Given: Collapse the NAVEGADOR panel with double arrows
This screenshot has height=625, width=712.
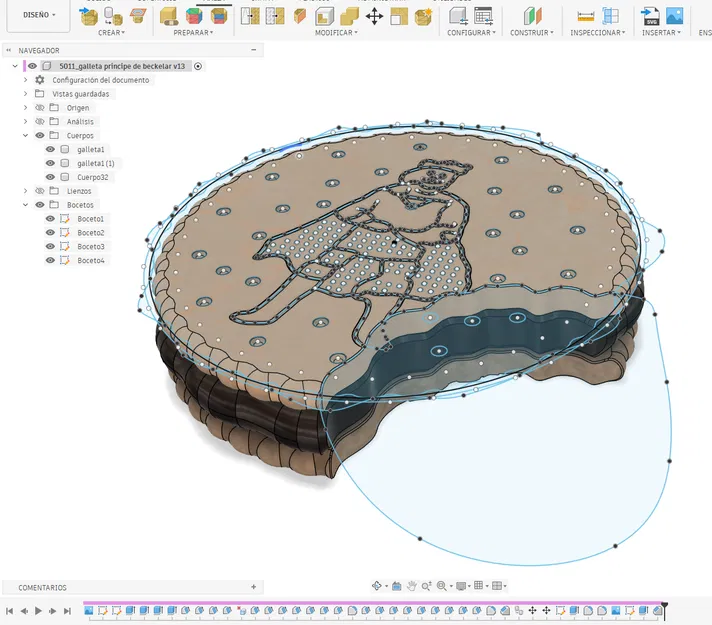Looking at the screenshot, I should [x=9, y=50].
